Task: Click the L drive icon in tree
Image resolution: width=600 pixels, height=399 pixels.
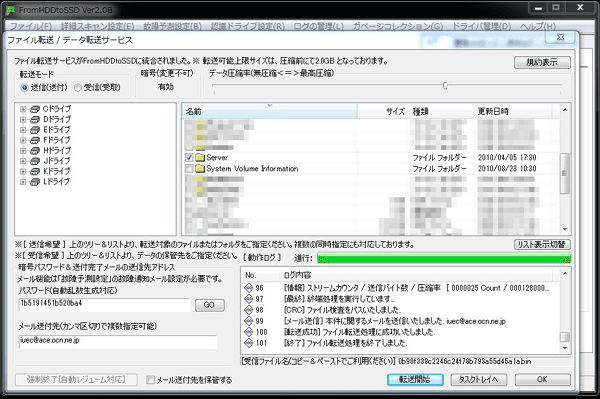Action: tap(35, 182)
